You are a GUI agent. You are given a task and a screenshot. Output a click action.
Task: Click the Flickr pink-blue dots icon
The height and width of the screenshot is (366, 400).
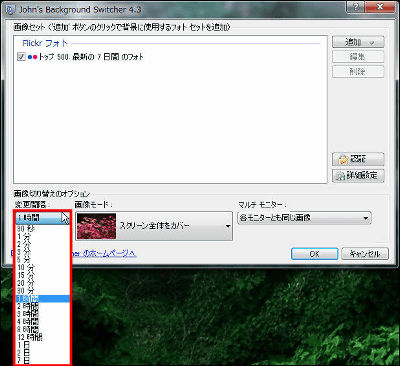pyautogui.click(x=32, y=57)
